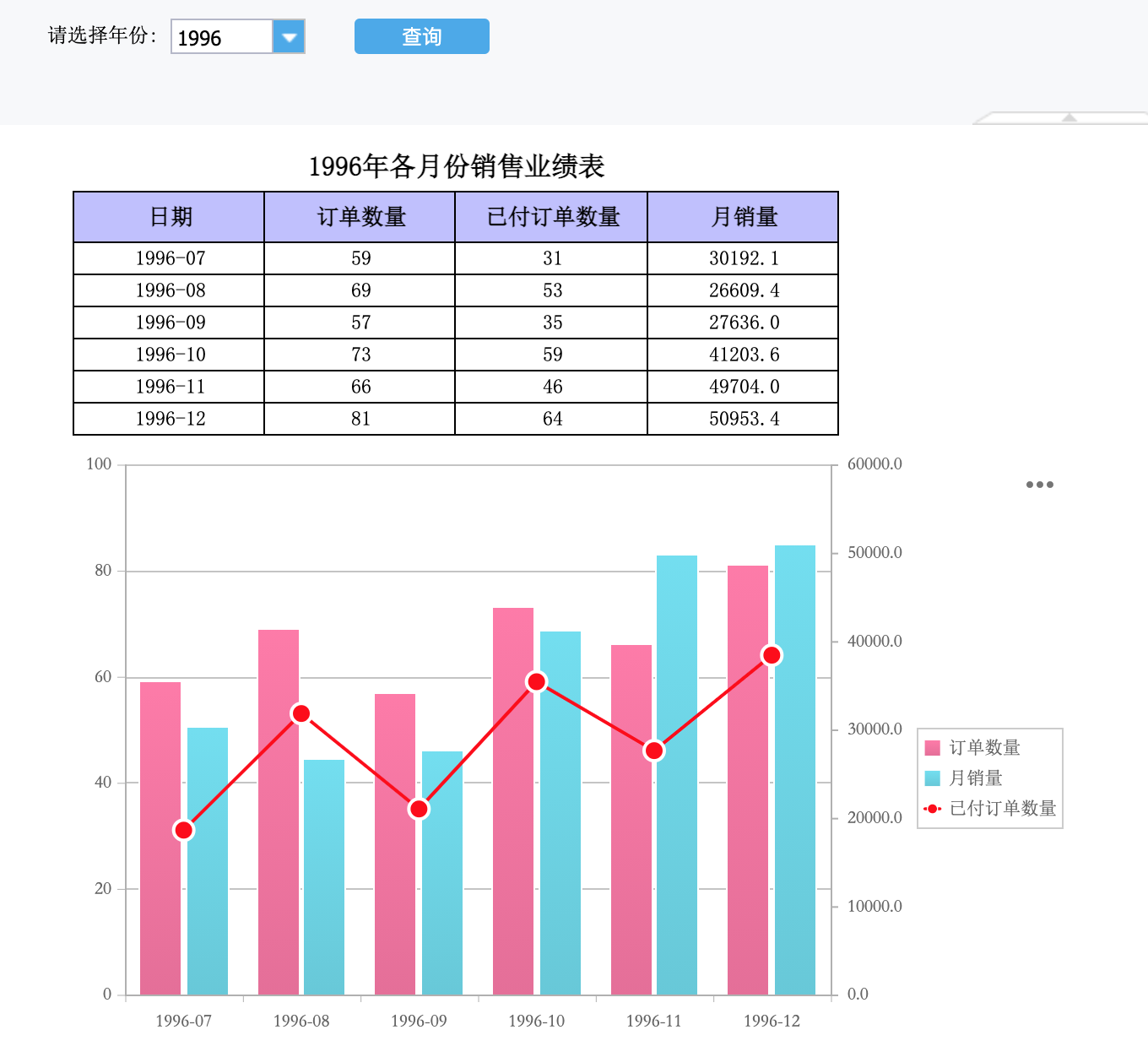This screenshot has width=1148, height=1057.
Task: Click the cyan sales bar for 1996-11
Action: [677, 775]
